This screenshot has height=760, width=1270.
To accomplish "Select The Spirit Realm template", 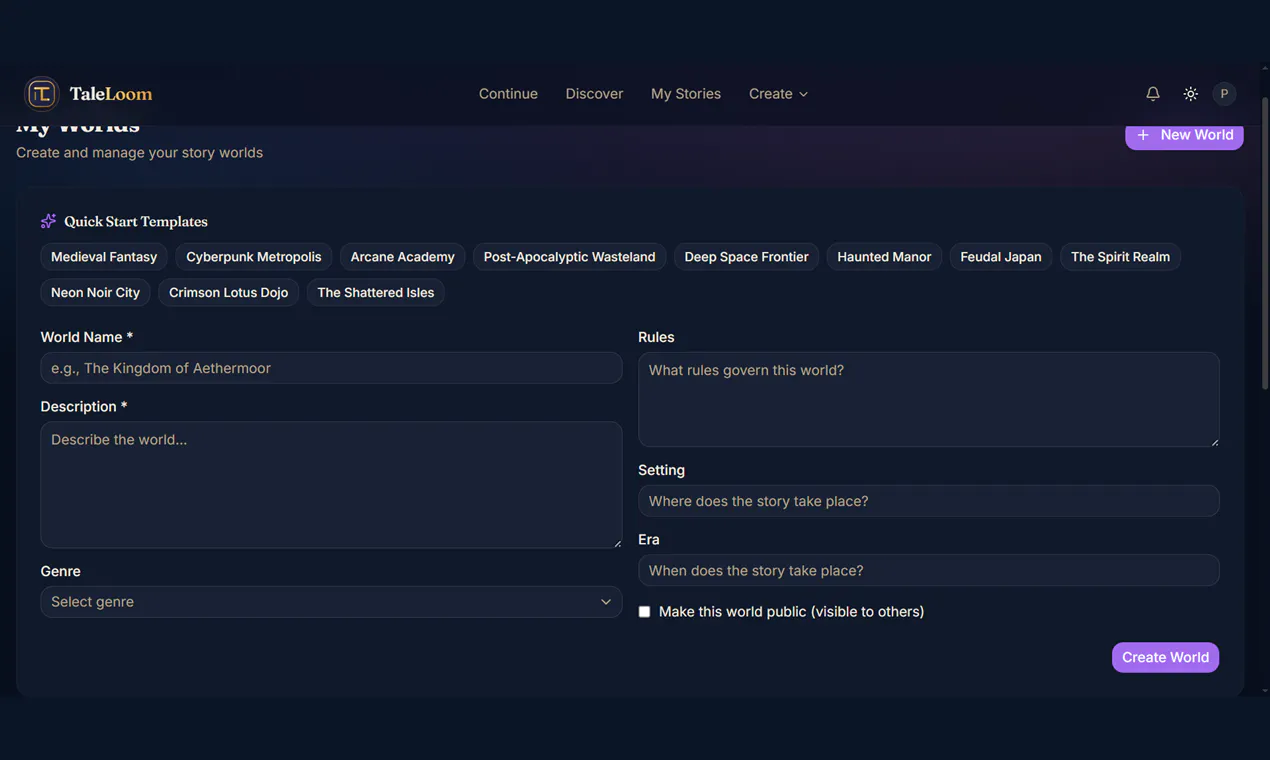I will tap(1120, 257).
